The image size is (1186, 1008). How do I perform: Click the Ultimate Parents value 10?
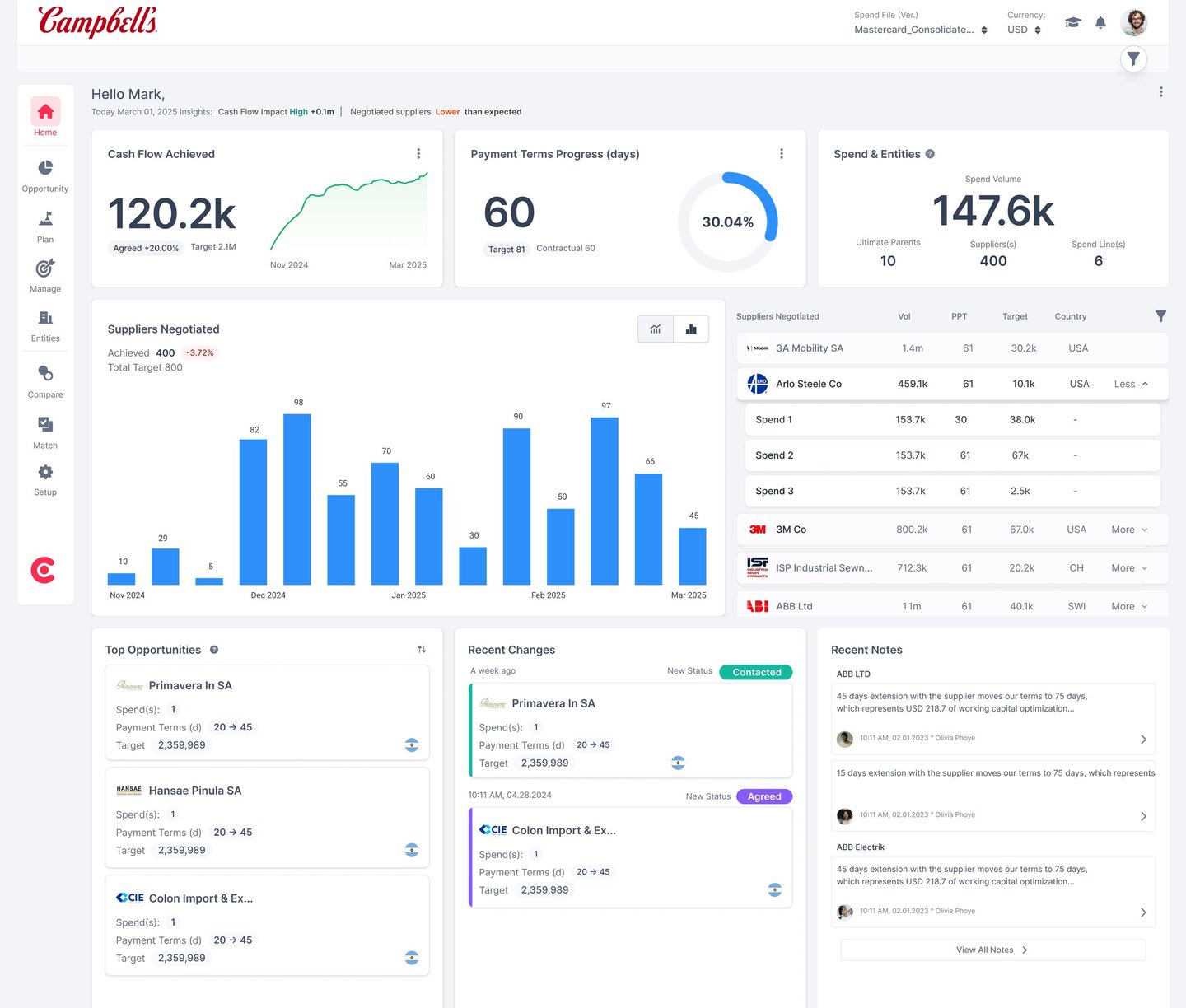[x=888, y=261]
